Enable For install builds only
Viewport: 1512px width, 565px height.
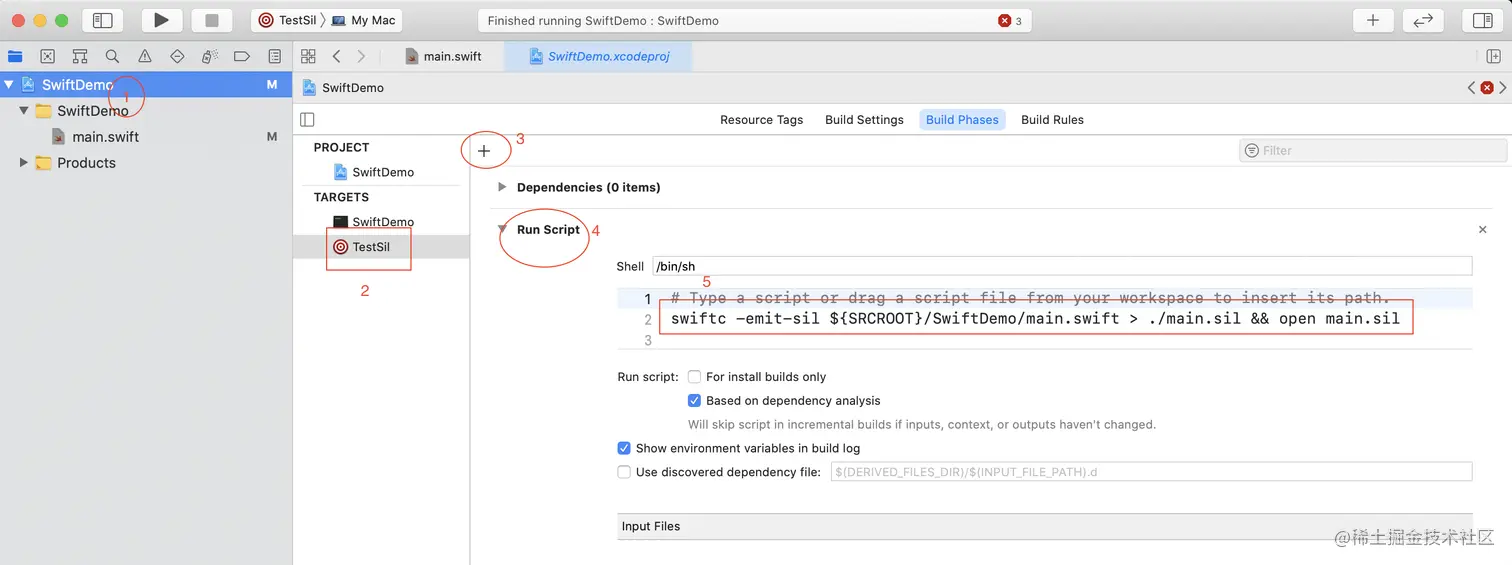tap(694, 377)
